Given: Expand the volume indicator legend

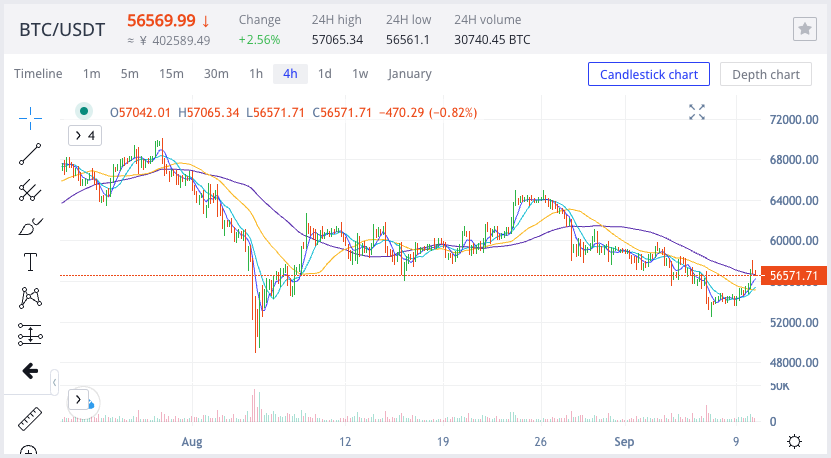Looking at the screenshot, I should pos(78,400).
